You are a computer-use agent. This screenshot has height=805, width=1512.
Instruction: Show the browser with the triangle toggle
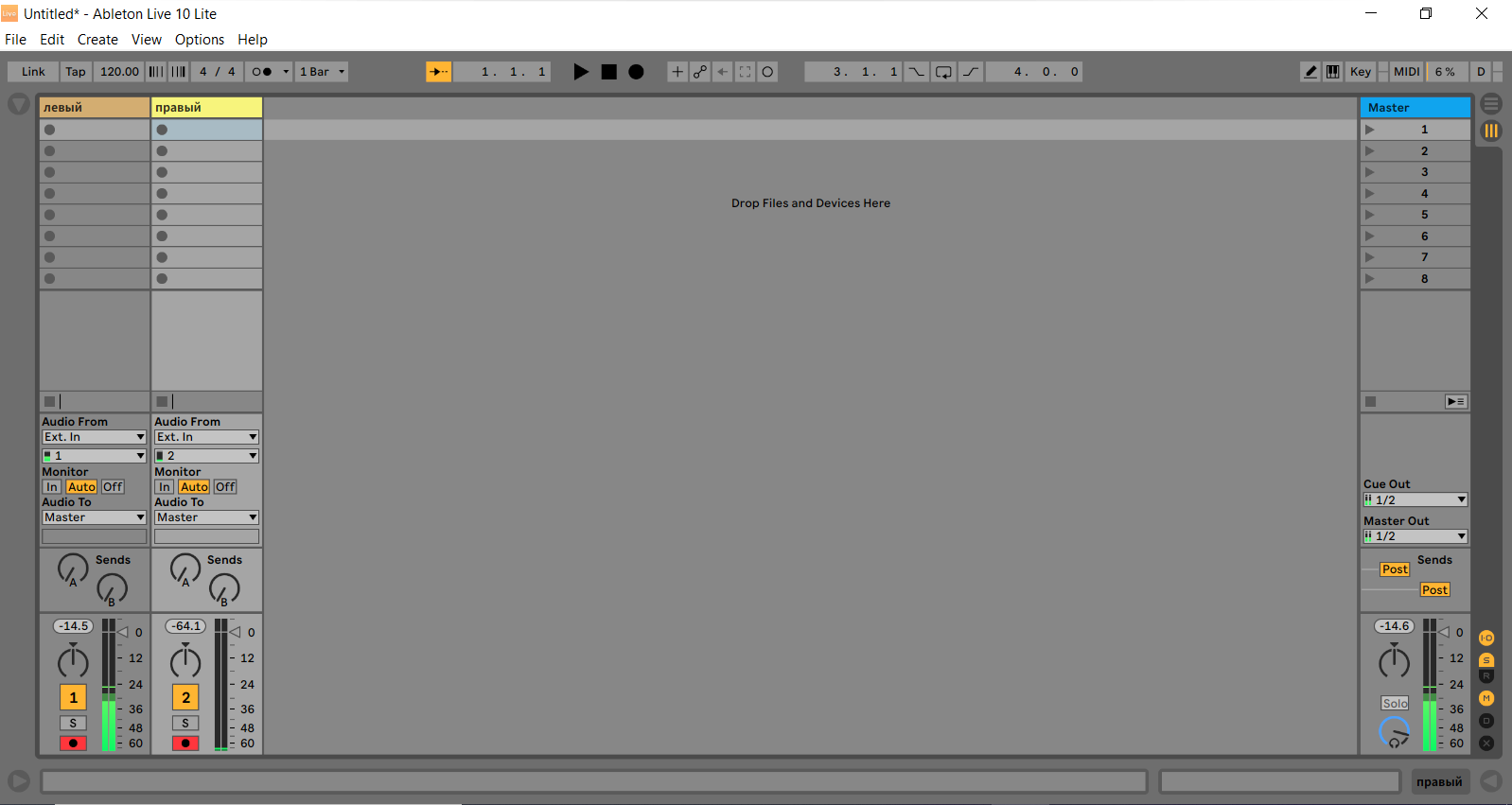pos(18,104)
